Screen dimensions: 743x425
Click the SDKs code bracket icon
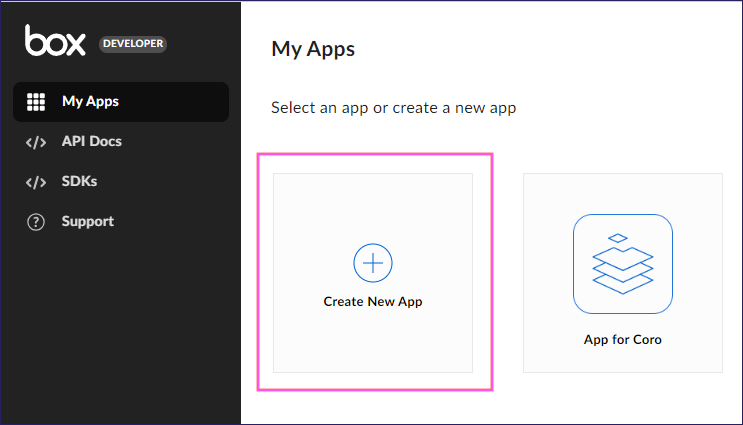pos(36,182)
